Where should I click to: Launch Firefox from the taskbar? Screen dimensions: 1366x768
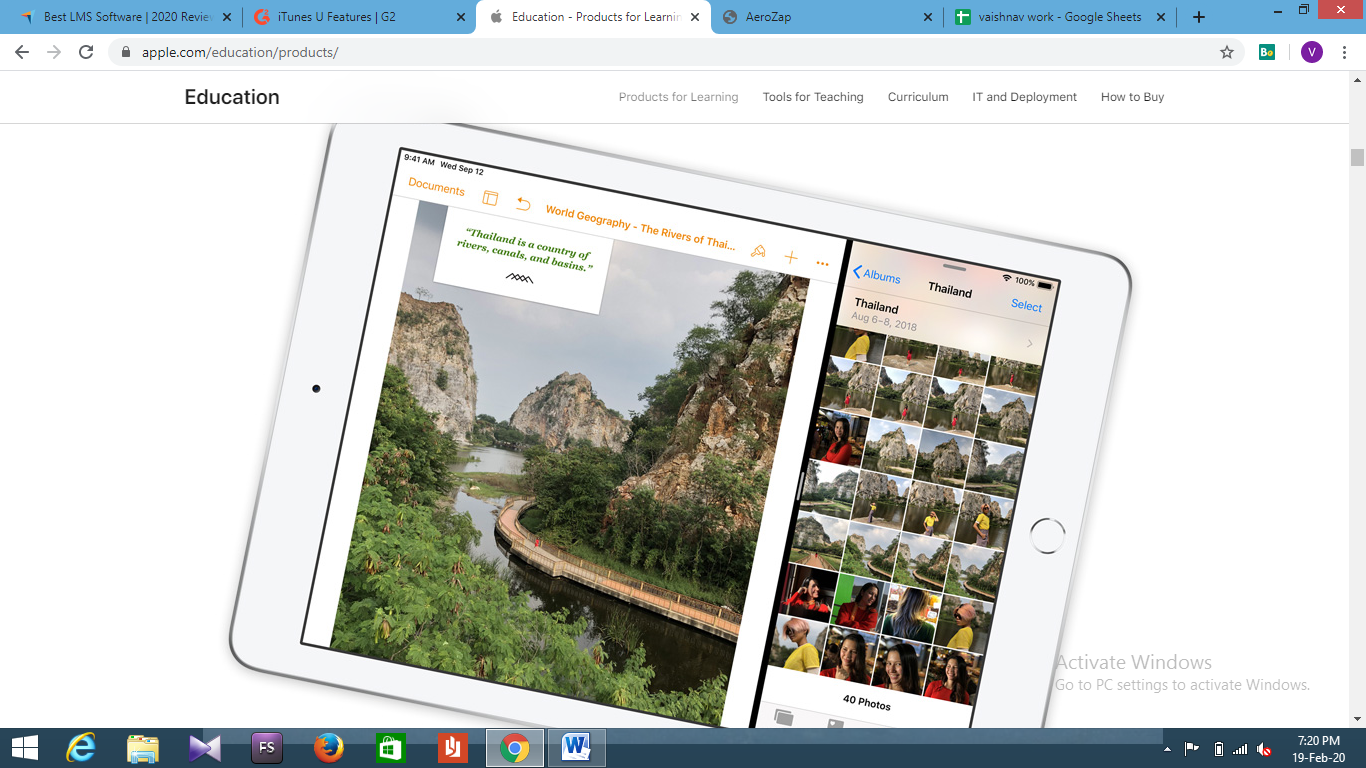(x=328, y=747)
